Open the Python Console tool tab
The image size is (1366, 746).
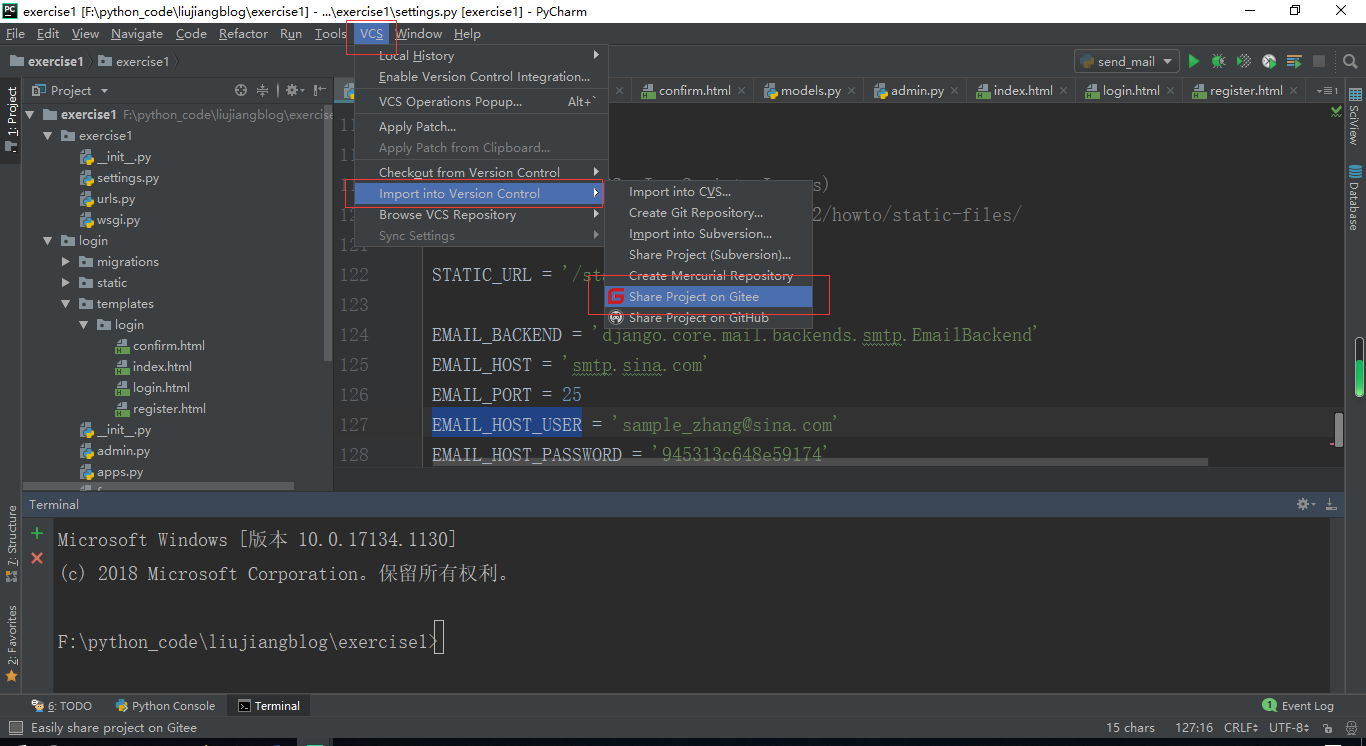coord(165,706)
